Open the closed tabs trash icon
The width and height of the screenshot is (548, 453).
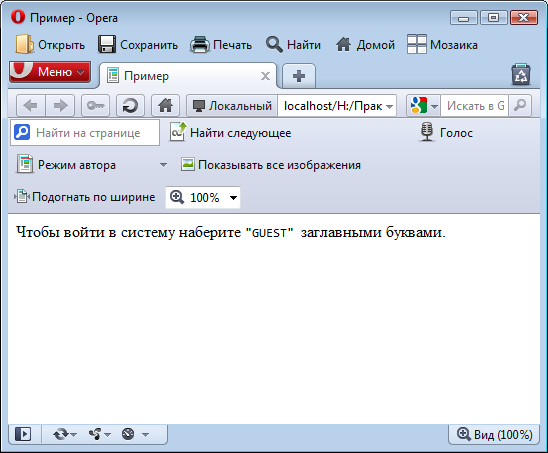pos(521,74)
